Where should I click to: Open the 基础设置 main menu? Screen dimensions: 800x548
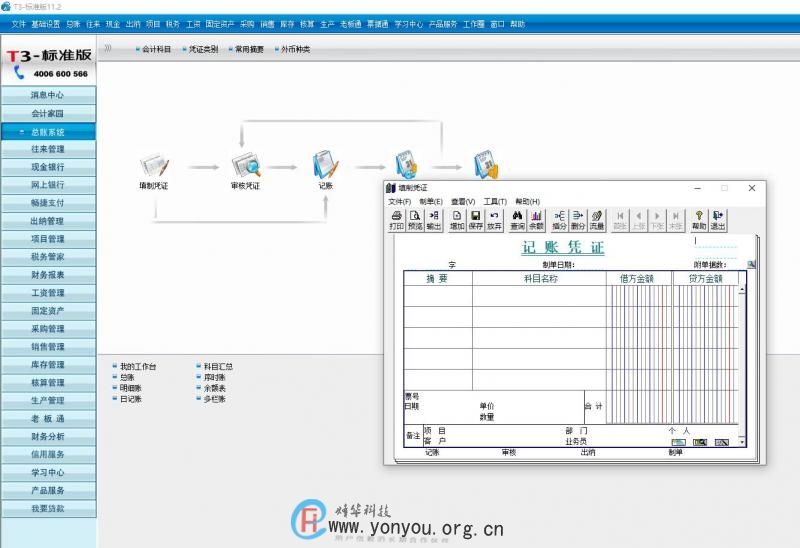45,24
